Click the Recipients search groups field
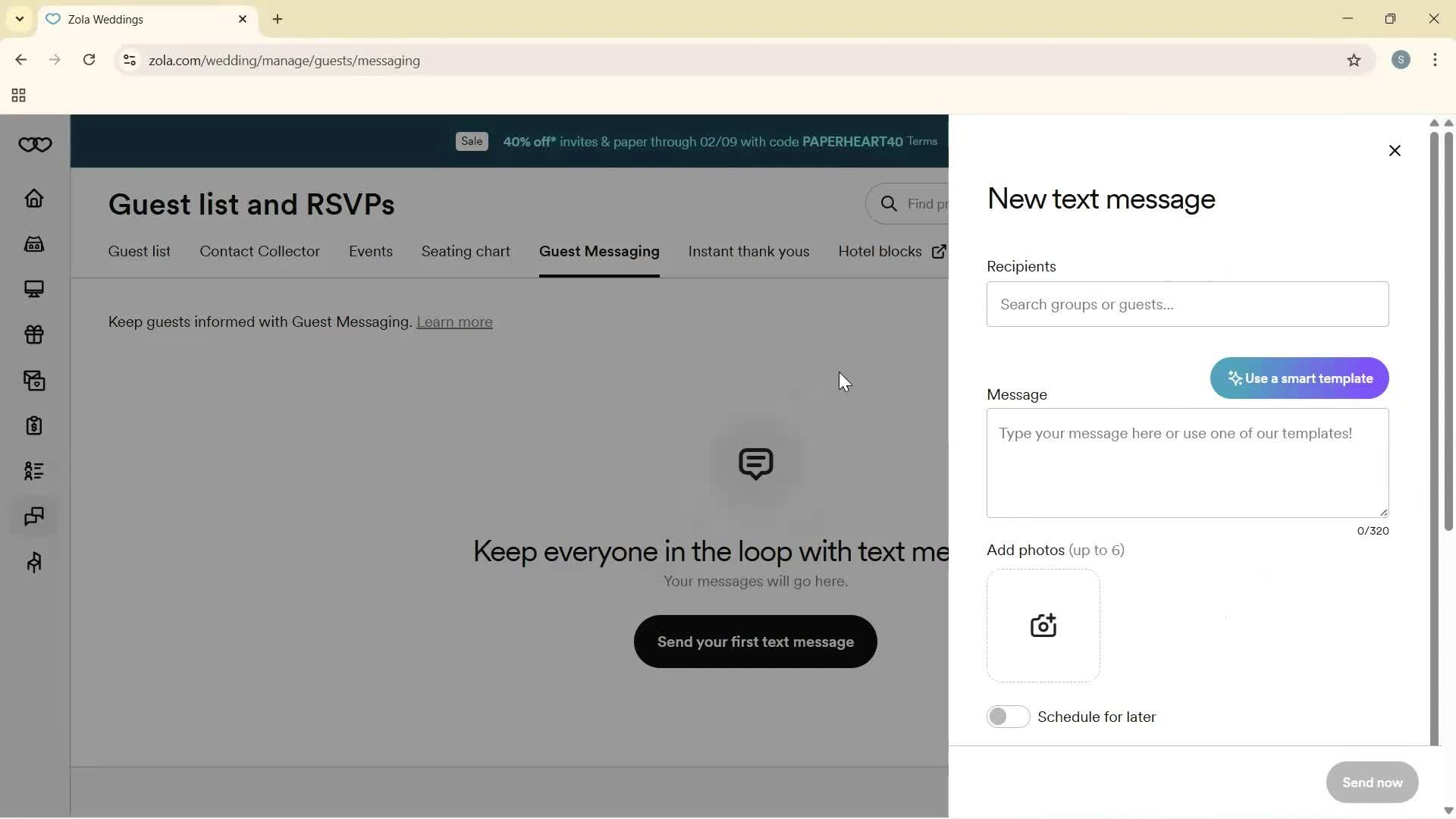 (x=1187, y=305)
